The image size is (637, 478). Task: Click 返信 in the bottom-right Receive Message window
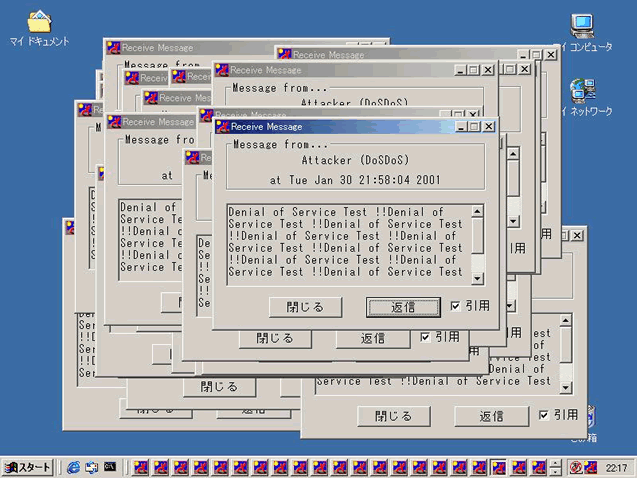coord(492,416)
